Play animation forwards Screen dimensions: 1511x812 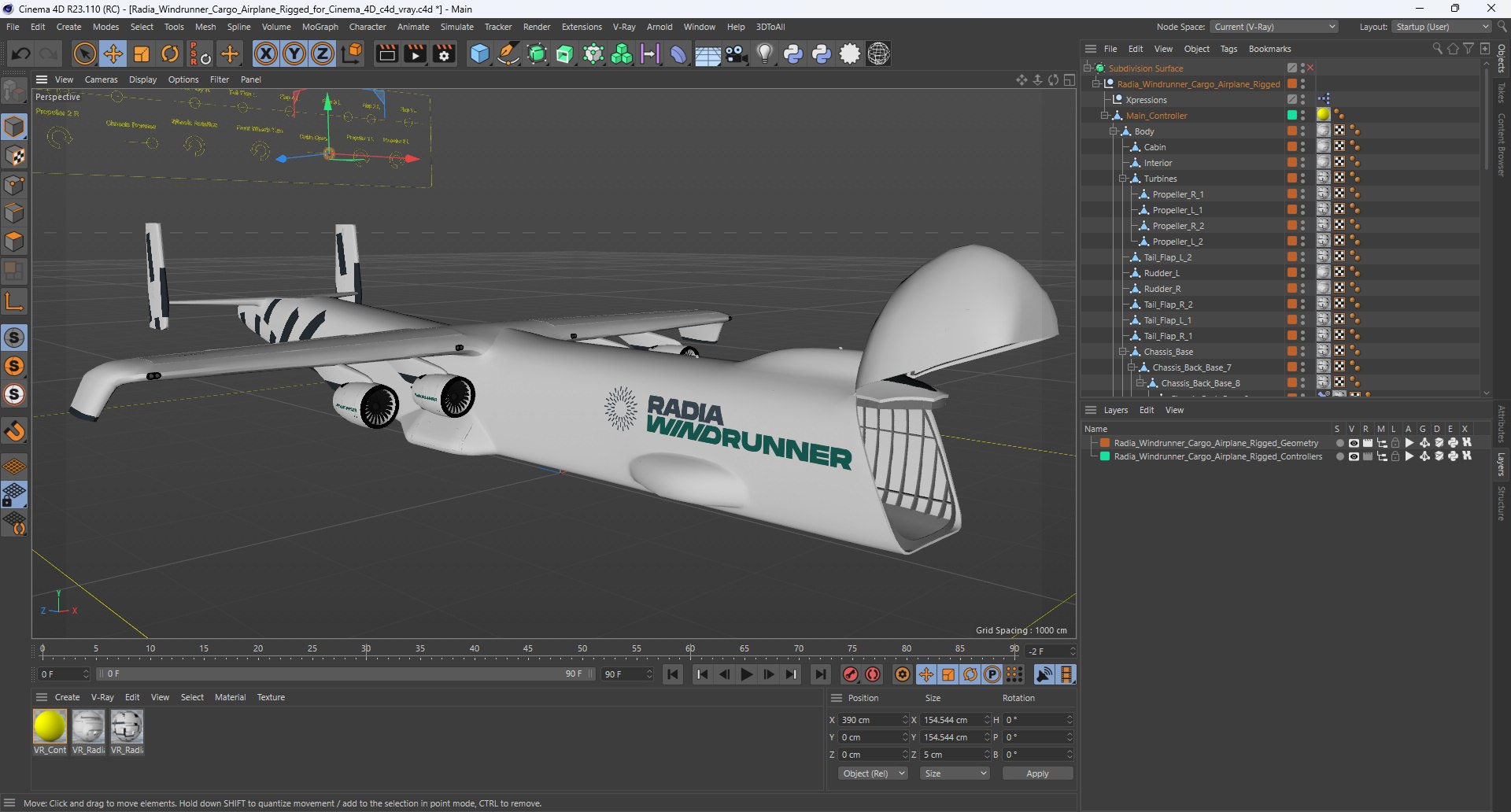coord(747,674)
